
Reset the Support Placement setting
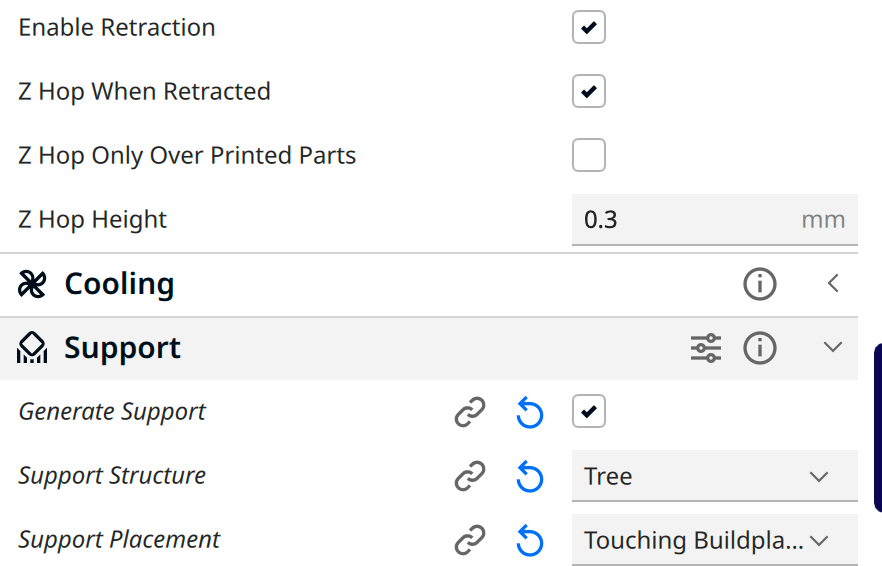click(x=529, y=541)
